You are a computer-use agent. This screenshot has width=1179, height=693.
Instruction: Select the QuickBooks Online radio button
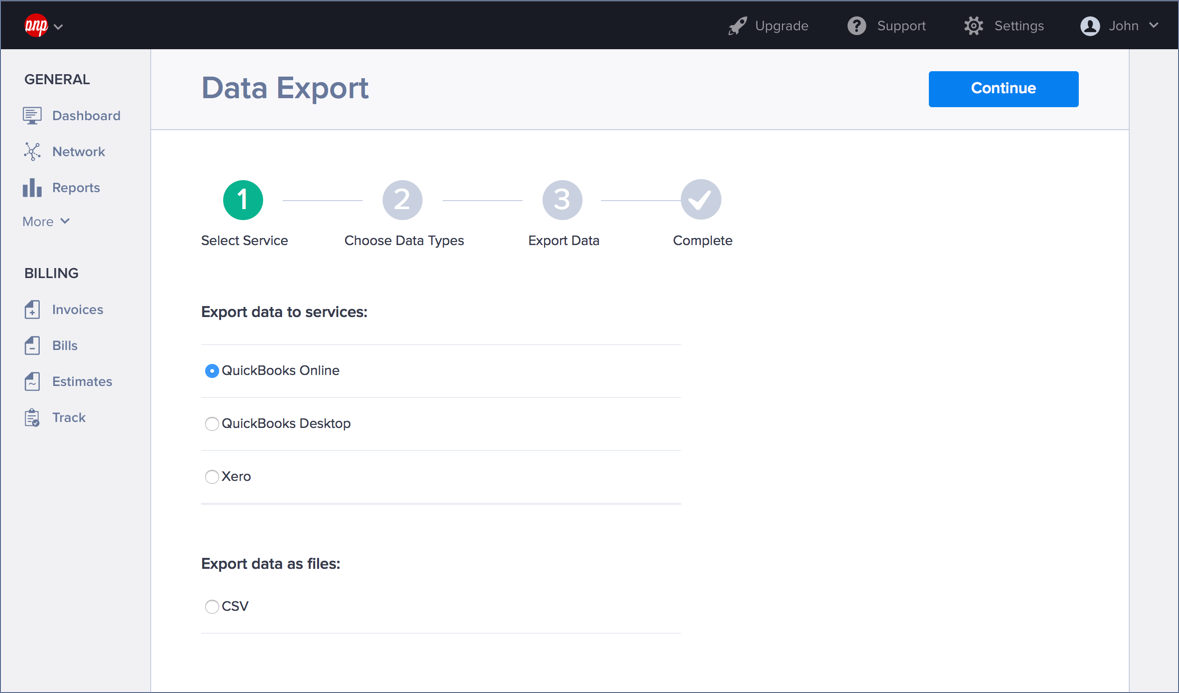pos(212,371)
